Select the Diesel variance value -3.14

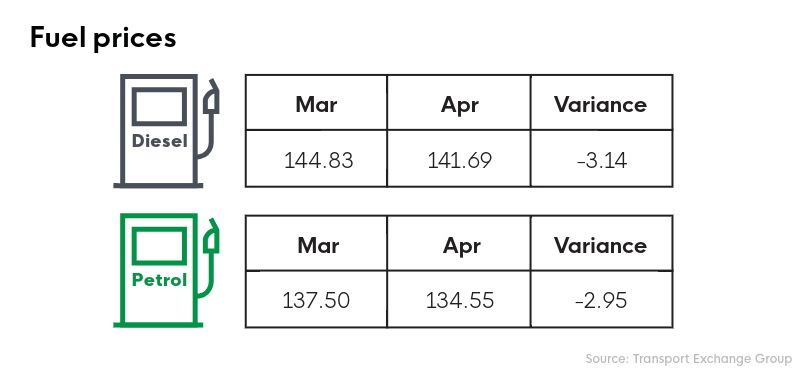pyautogui.click(x=601, y=161)
